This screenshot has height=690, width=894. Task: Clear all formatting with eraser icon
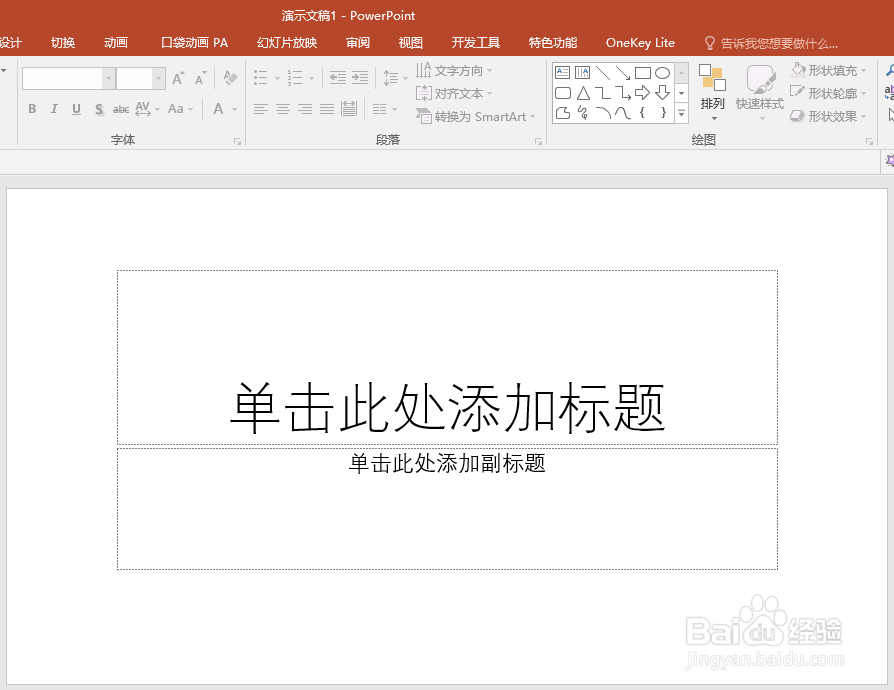[230, 78]
